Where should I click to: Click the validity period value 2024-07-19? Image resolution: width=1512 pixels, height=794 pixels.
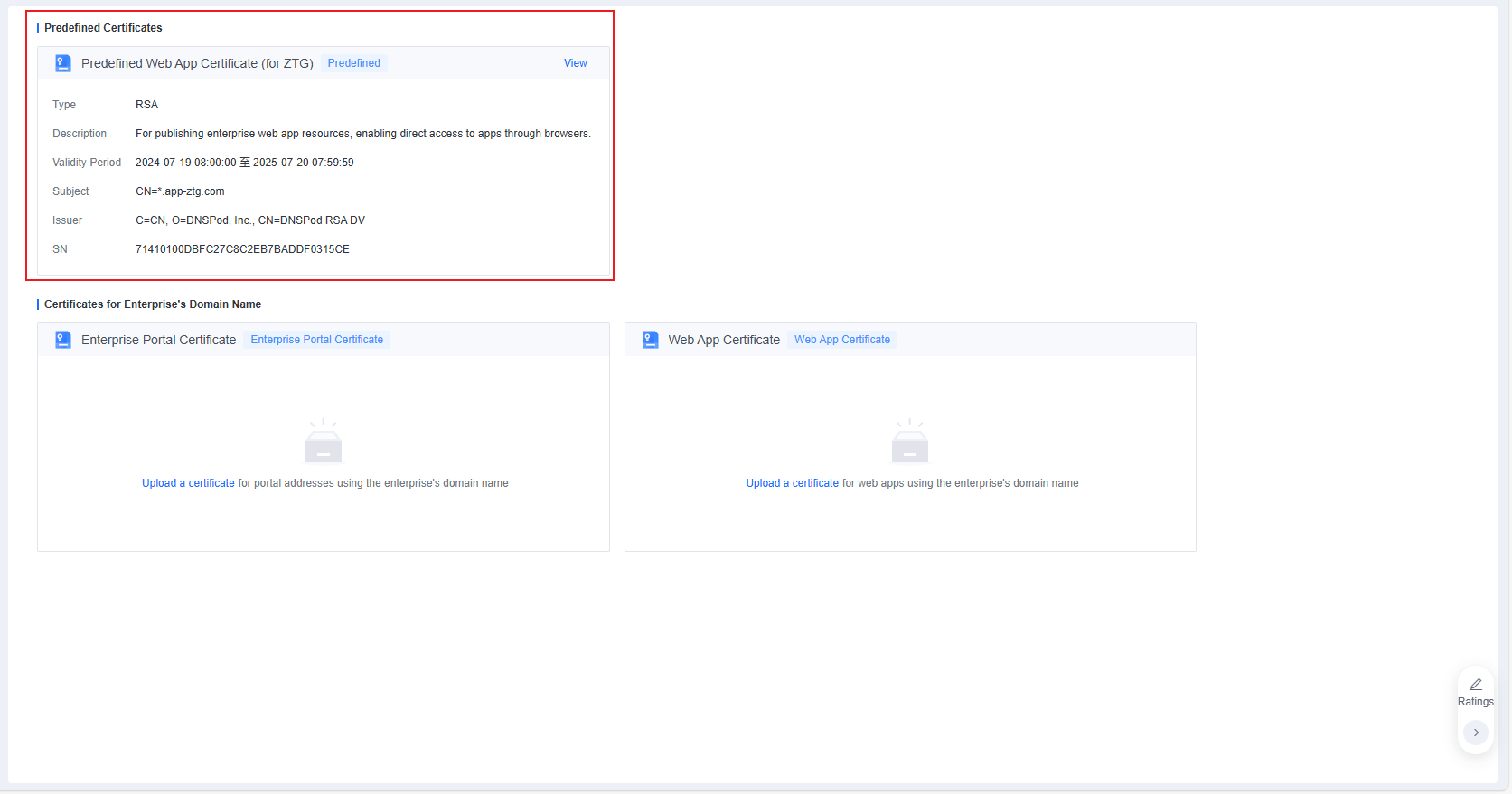[x=245, y=163]
